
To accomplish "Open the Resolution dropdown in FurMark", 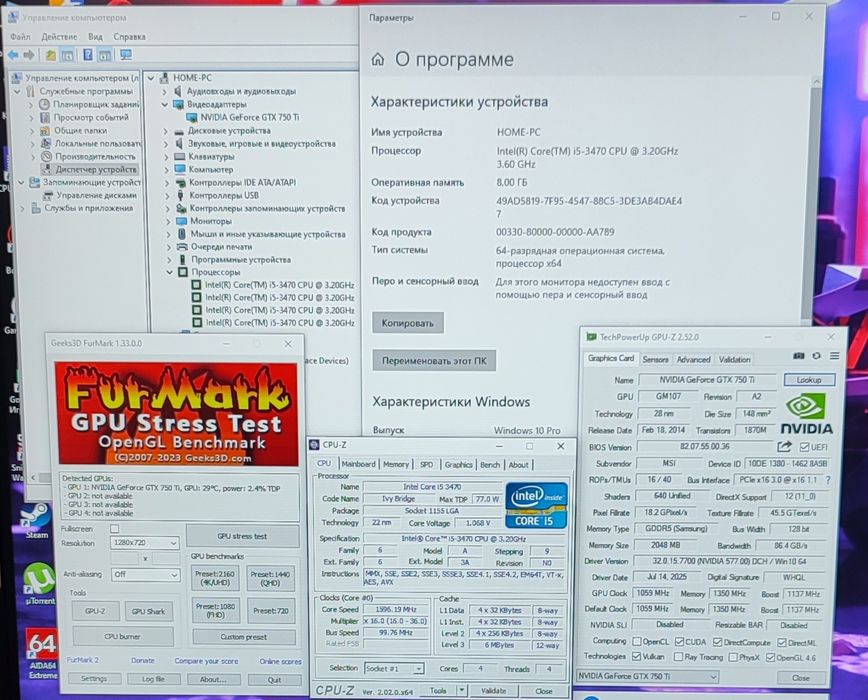I will tap(144, 543).
